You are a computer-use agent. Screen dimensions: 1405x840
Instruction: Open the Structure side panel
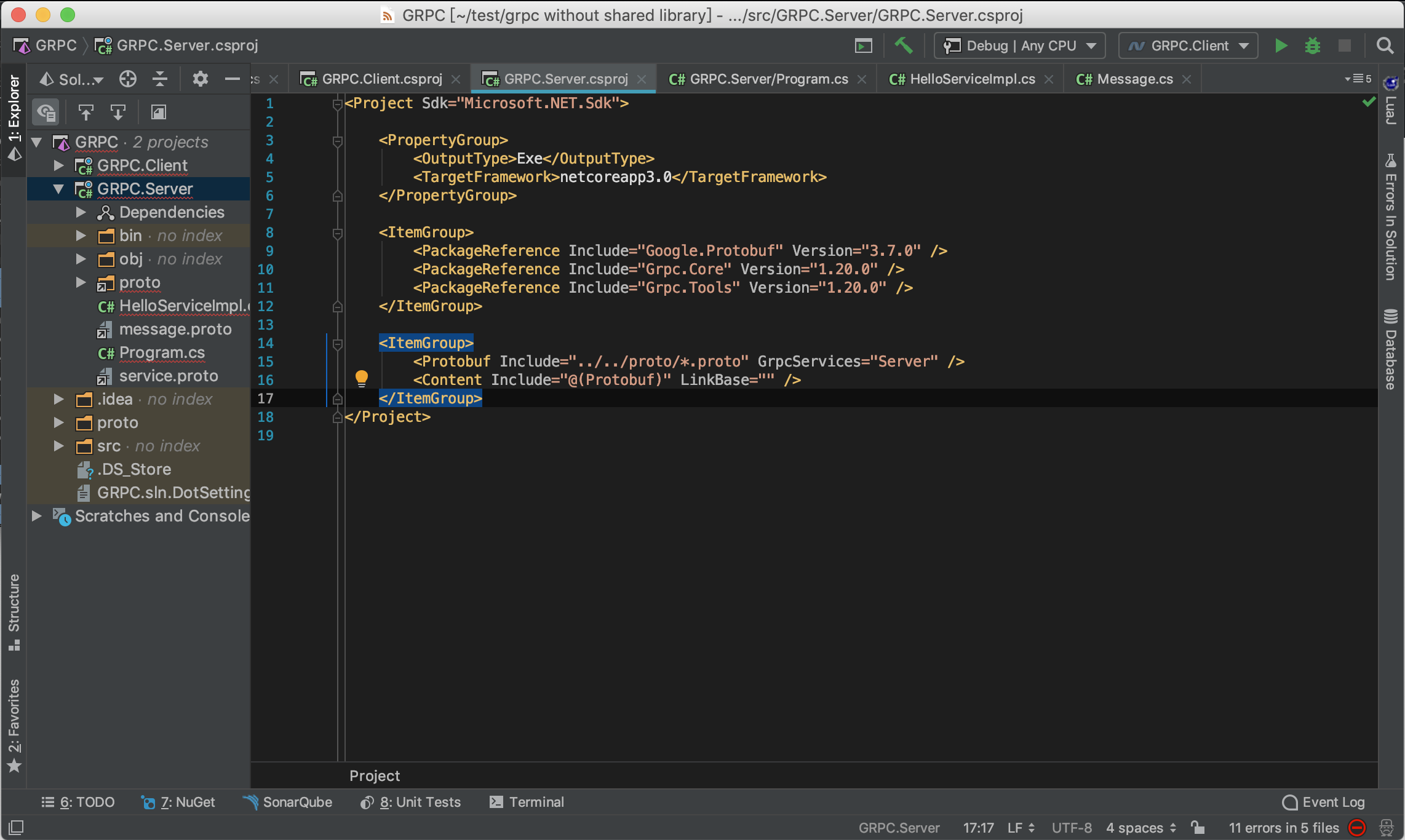pos(14,612)
